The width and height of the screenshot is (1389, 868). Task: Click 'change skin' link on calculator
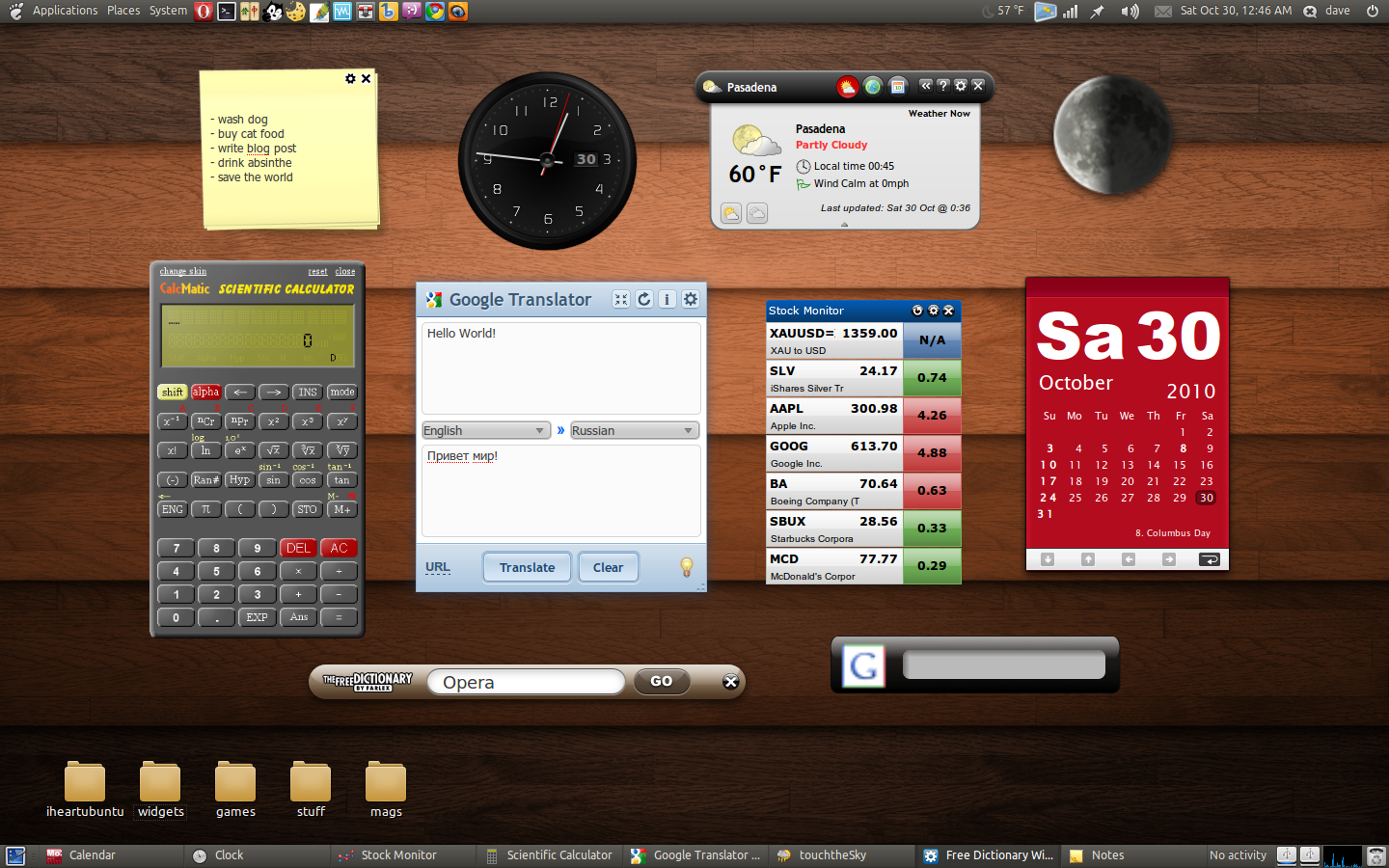point(183,272)
